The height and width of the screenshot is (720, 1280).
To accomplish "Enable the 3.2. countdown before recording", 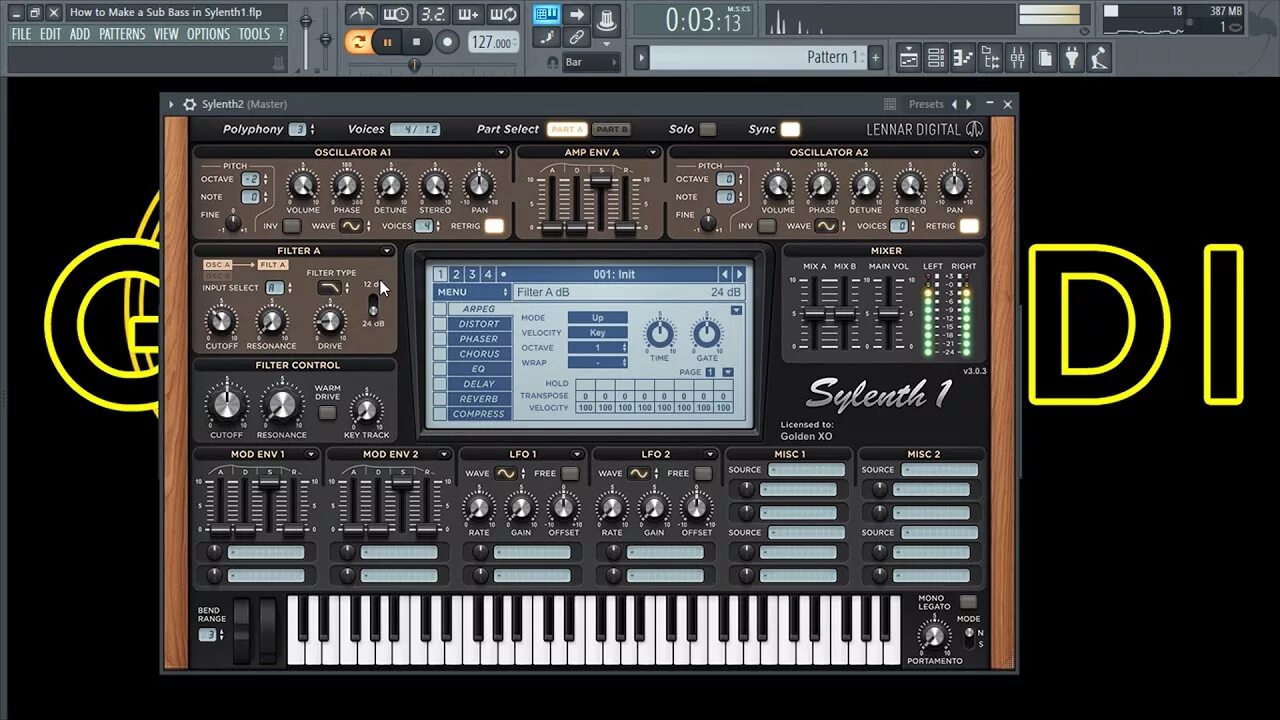I will (x=432, y=14).
